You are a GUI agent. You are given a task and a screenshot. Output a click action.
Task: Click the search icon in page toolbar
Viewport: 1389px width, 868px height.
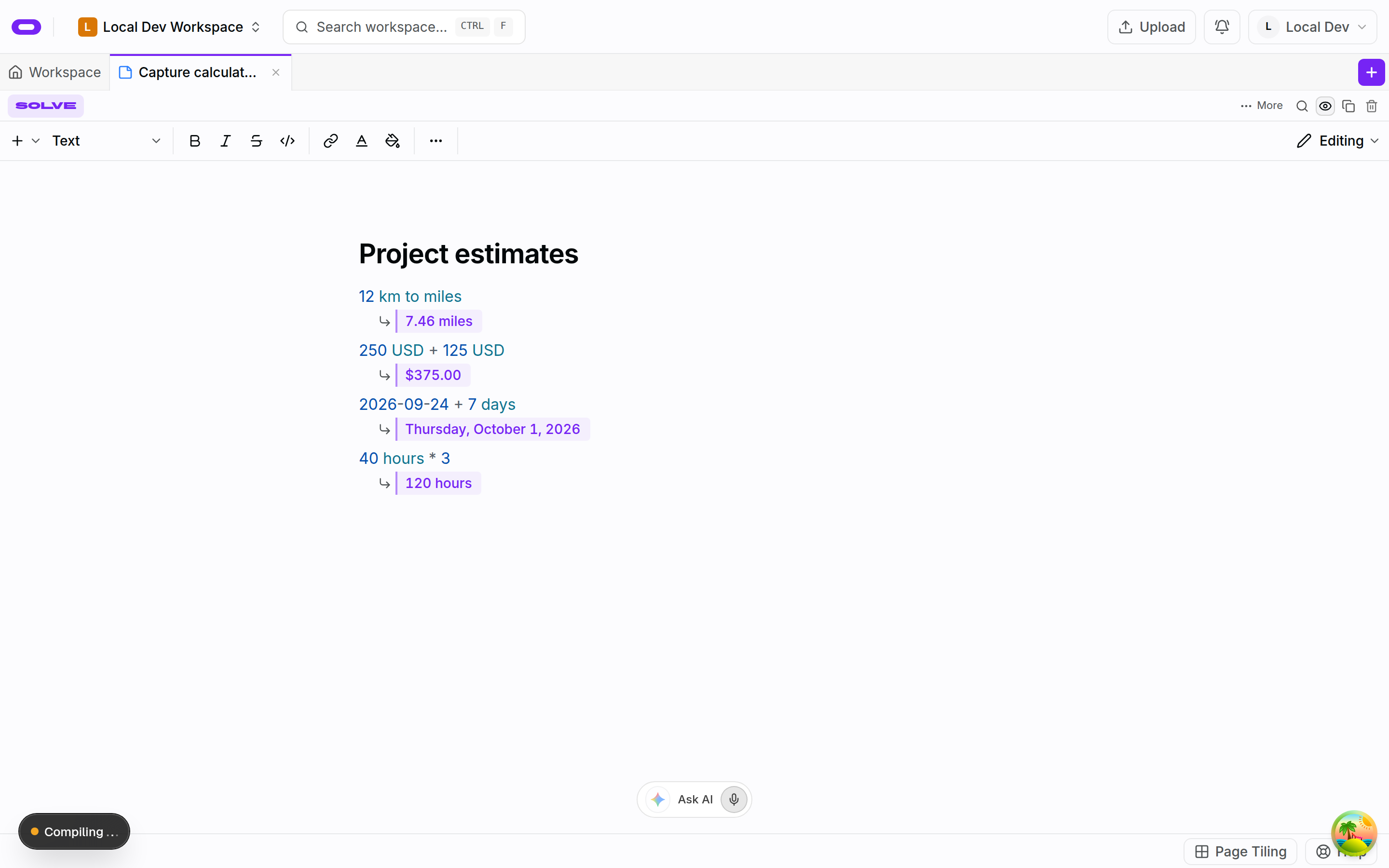(x=1302, y=106)
